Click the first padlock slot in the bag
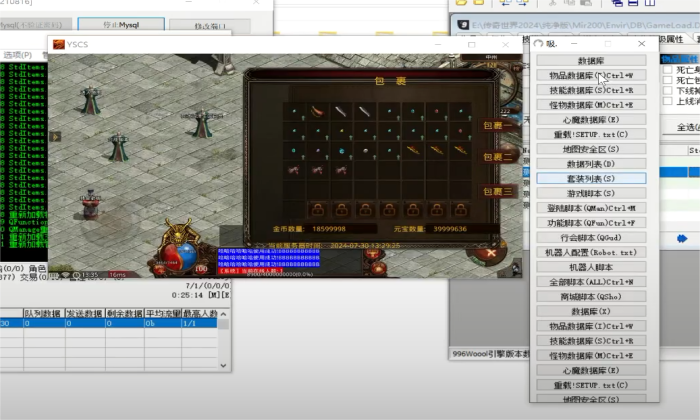 tap(316, 209)
